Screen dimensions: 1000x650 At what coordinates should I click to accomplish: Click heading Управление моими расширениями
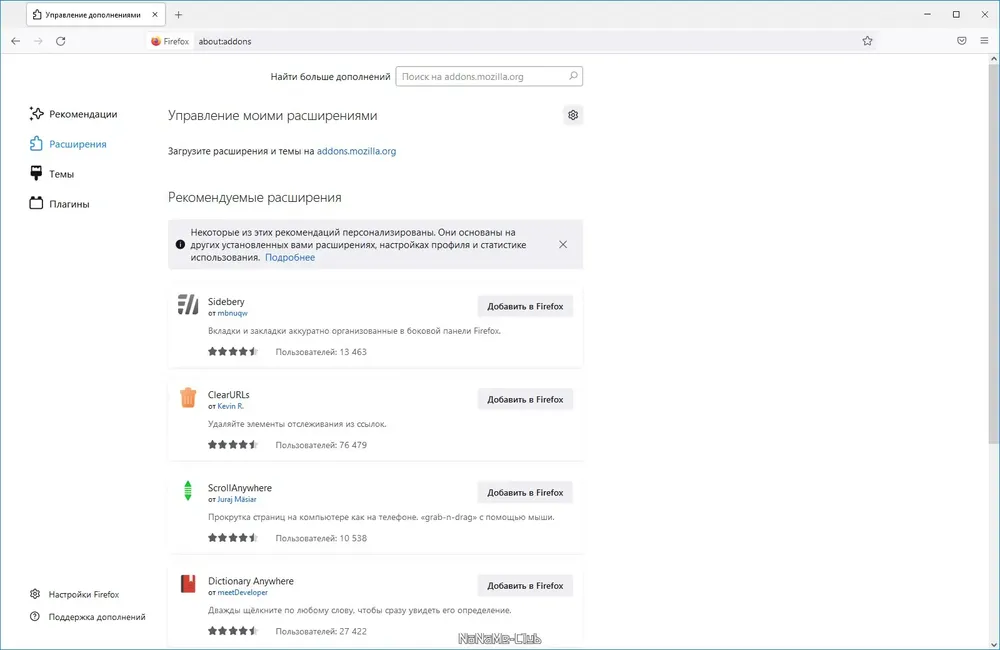pos(272,115)
